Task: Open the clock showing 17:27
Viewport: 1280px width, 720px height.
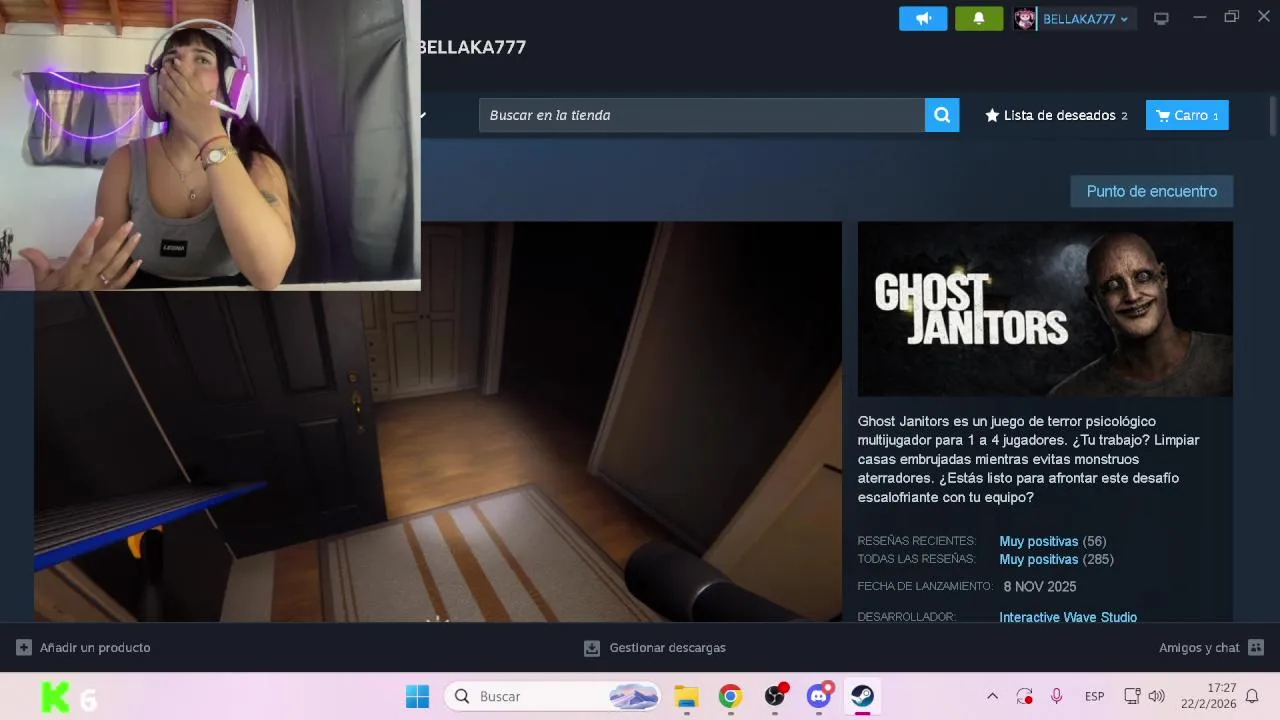Action: pyautogui.click(x=1208, y=696)
